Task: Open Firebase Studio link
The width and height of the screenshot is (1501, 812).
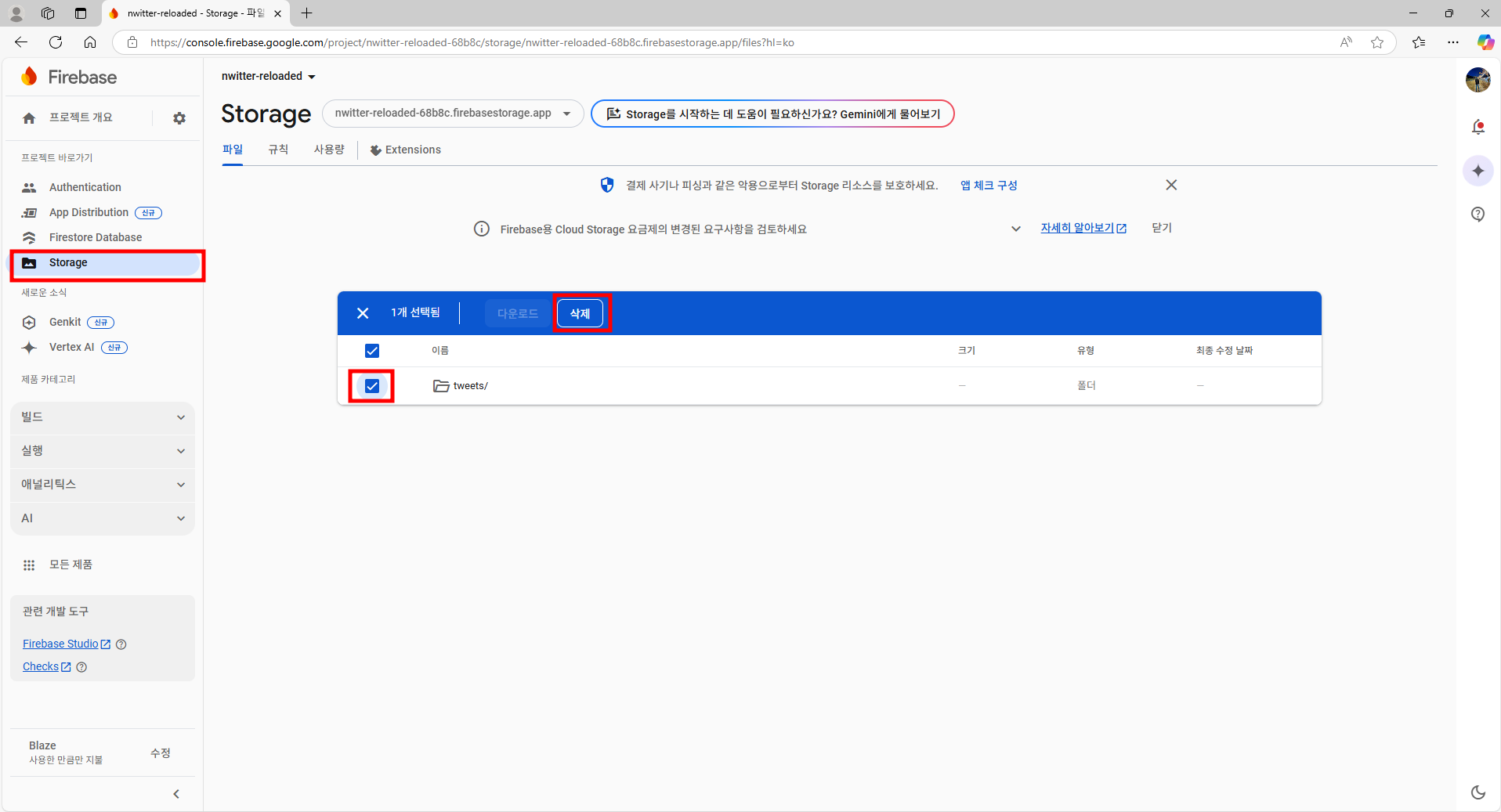Action: coord(67,644)
